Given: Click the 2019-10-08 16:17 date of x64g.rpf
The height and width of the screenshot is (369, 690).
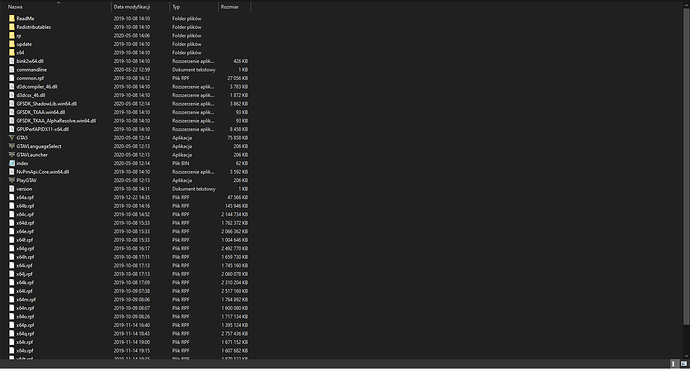Looking at the screenshot, I should click(x=132, y=248).
